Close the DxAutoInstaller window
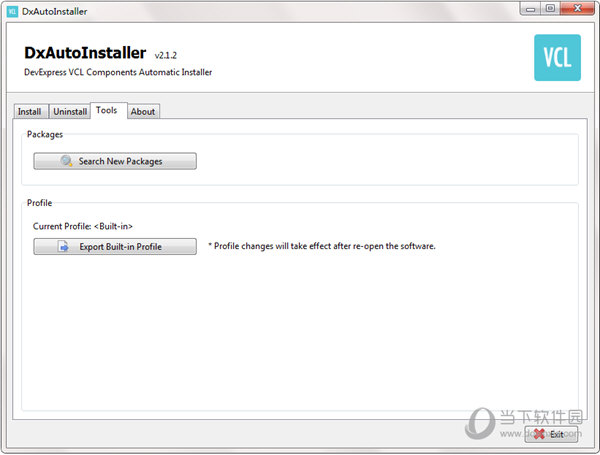 pyautogui.click(x=577, y=8)
